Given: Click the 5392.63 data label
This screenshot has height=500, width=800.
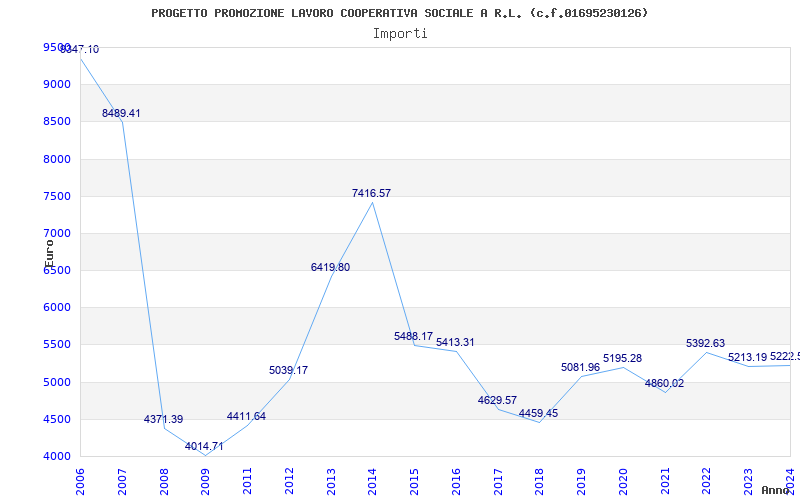Looking at the screenshot, I should pyautogui.click(x=706, y=343).
